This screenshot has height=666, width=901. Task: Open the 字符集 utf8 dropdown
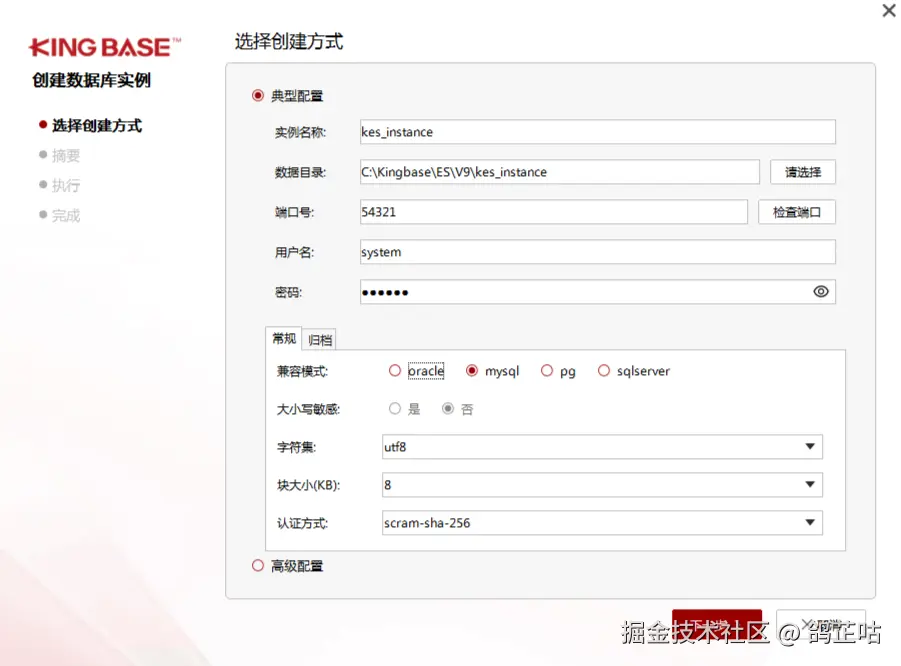point(602,447)
